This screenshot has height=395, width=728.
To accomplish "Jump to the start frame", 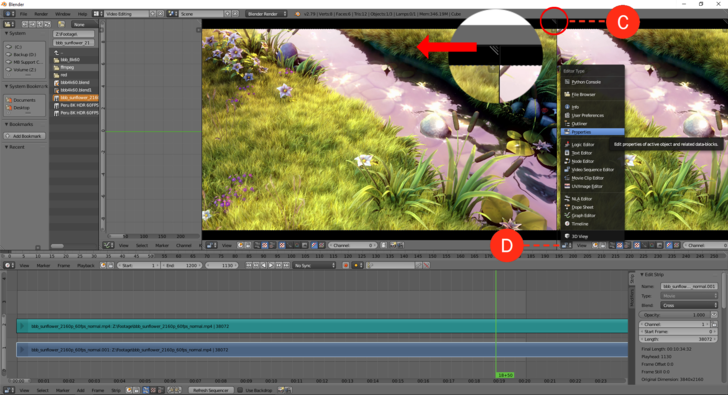I will (x=249, y=265).
